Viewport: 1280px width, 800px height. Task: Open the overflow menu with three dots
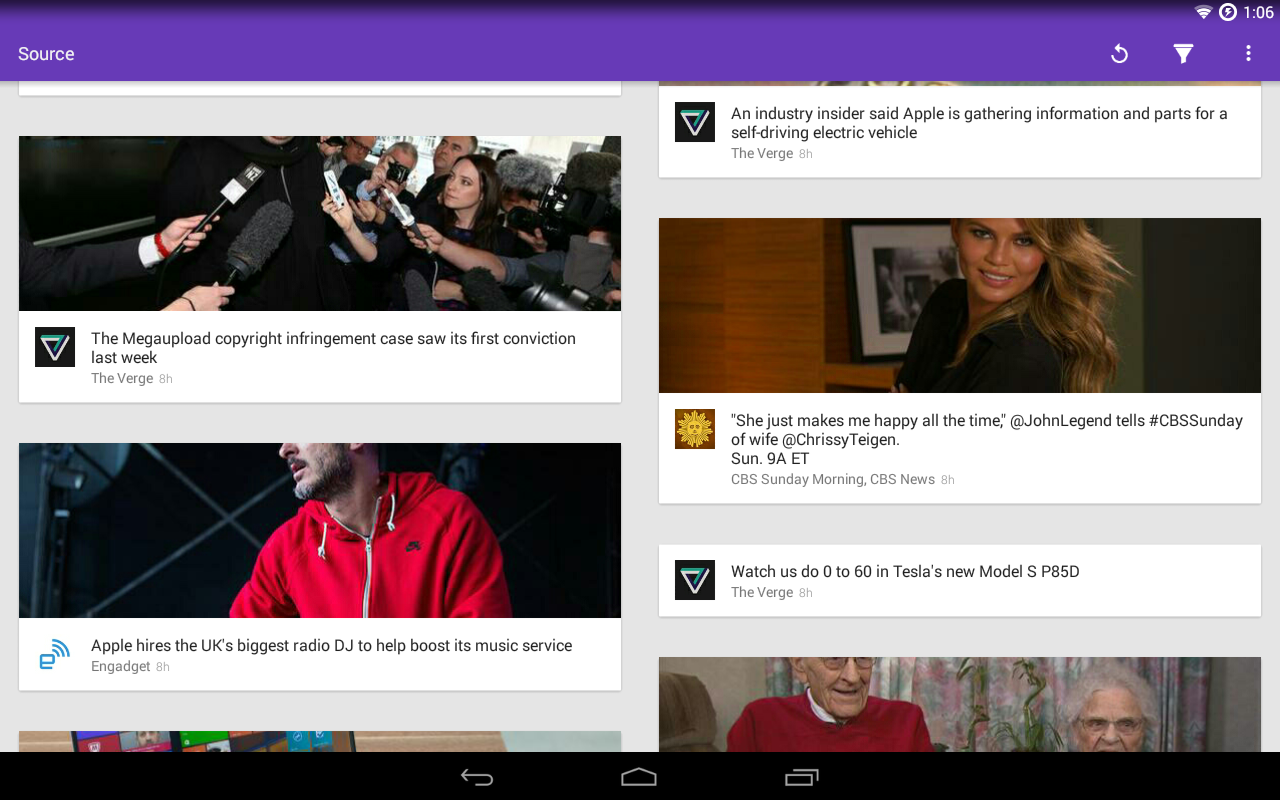(x=1247, y=52)
